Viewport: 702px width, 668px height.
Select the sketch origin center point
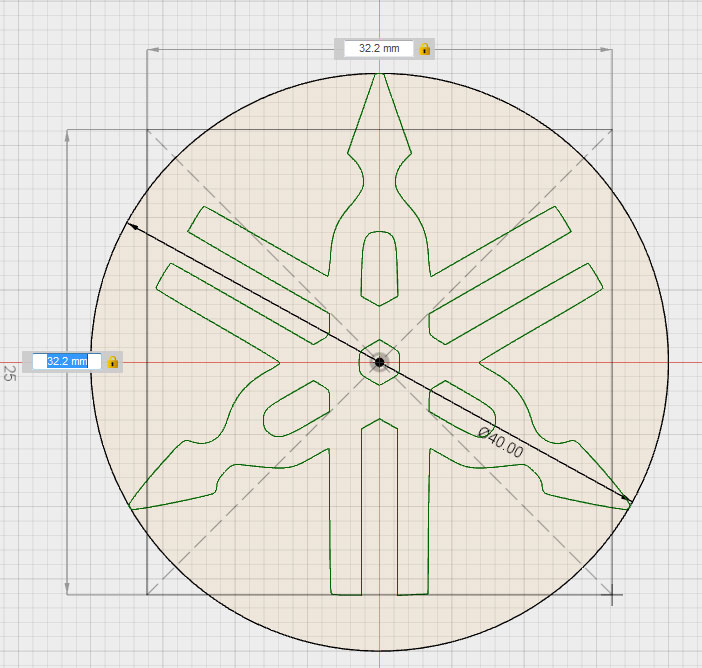tap(379, 362)
